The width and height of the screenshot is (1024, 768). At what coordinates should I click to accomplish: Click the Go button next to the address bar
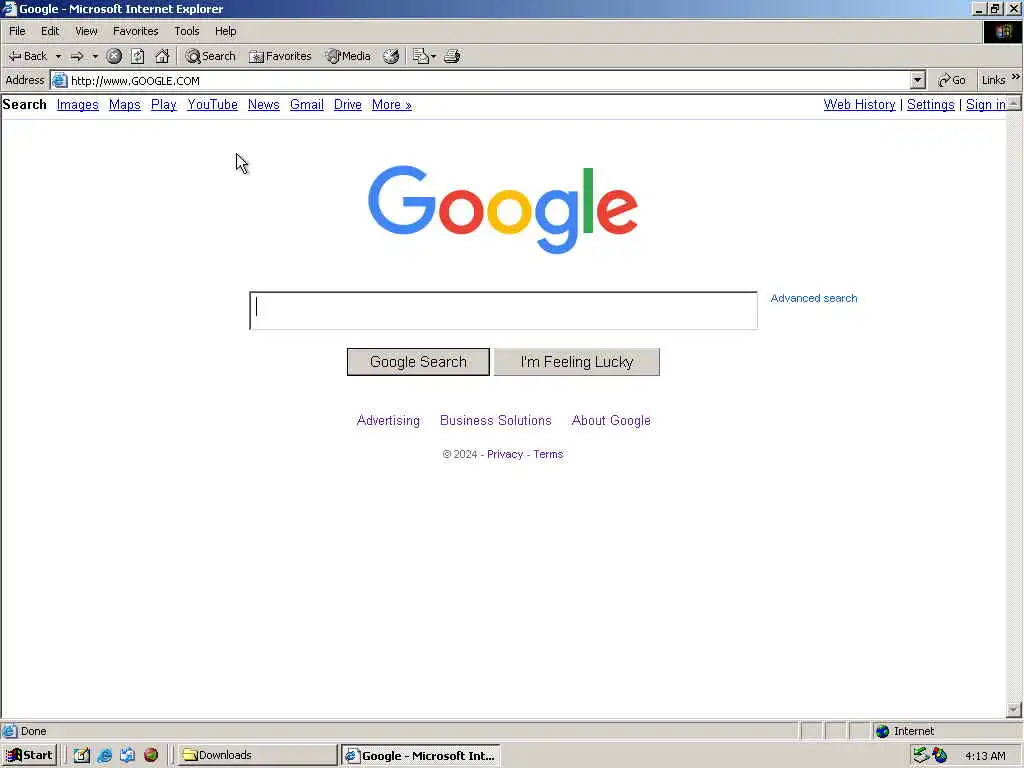coord(952,80)
